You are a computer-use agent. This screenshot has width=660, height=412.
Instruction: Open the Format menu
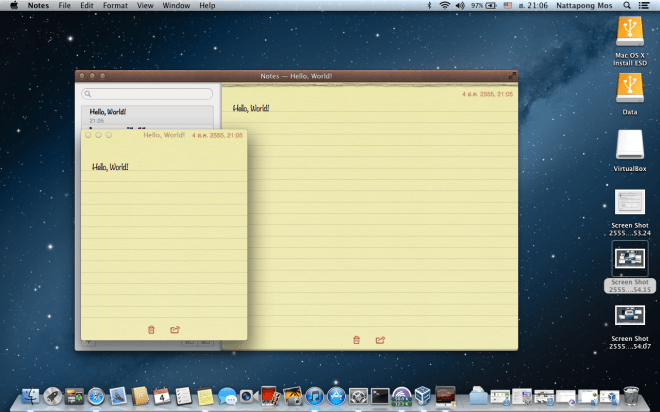(x=115, y=6)
